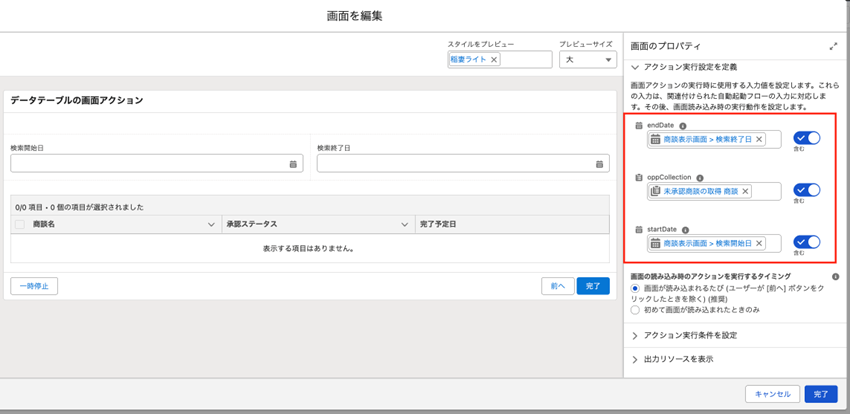
Task: Open calendar picker for 検索終了日 field
Action: coord(599,163)
